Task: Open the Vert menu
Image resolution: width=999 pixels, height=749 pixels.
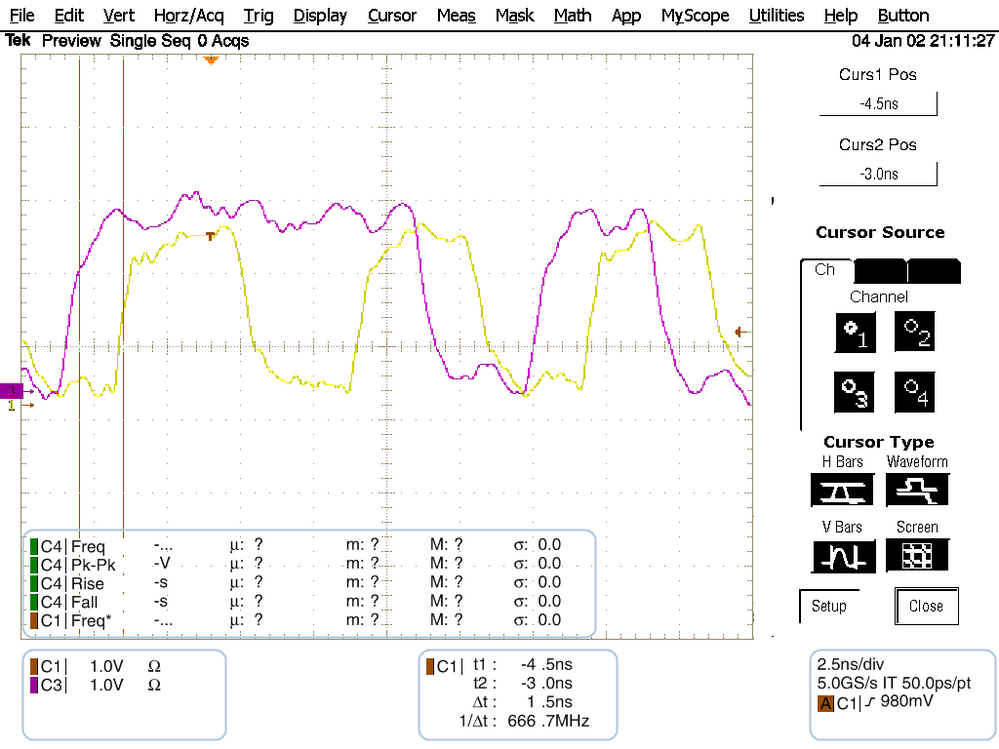Action: coord(119,16)
